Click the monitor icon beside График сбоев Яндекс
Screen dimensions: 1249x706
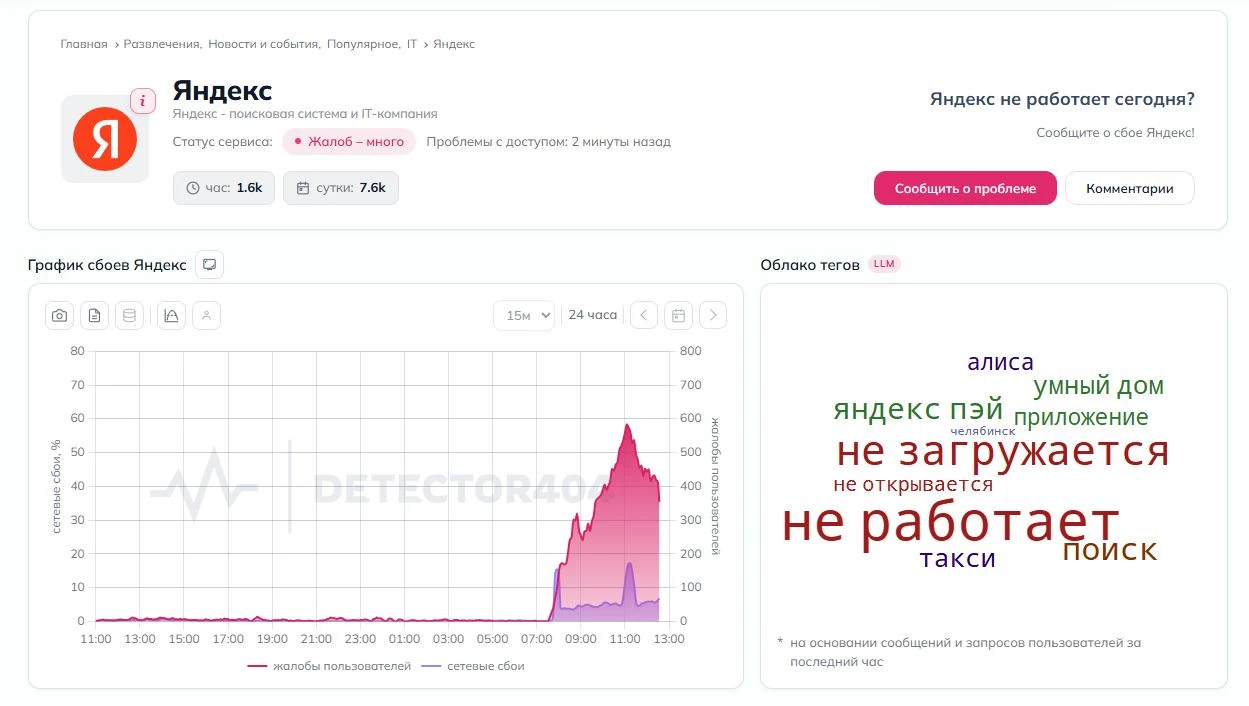coord(209,265)
